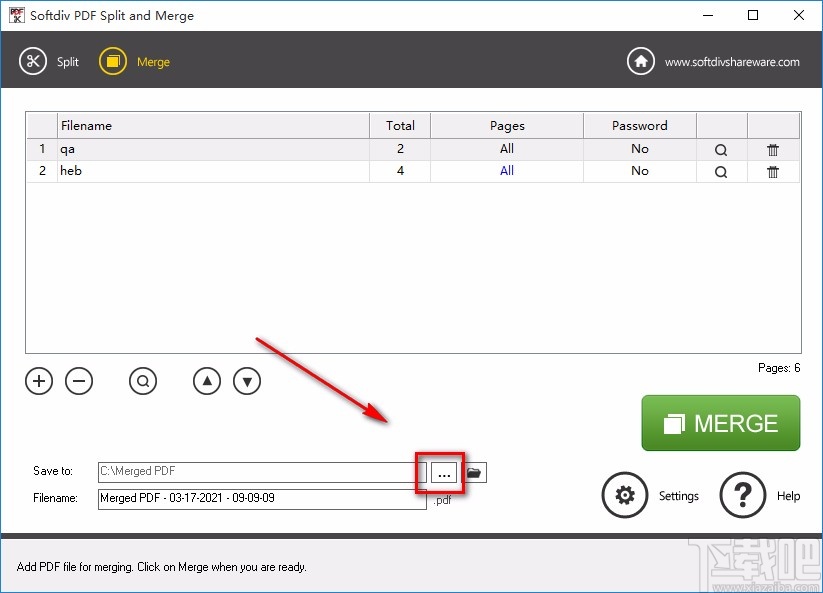The height and width of the screenshot is (593, 823).
Task: Click Total value 4 for heb
Action: 400,171
